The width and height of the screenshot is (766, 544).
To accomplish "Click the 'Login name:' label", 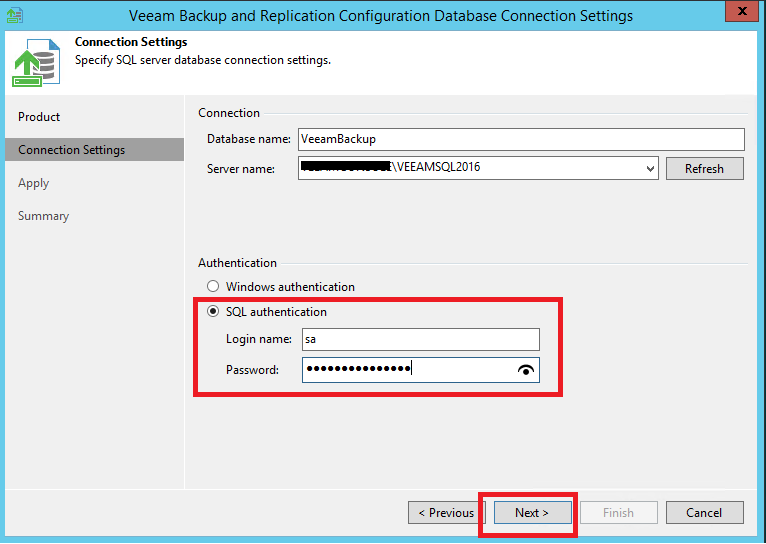I will (258, 339).
